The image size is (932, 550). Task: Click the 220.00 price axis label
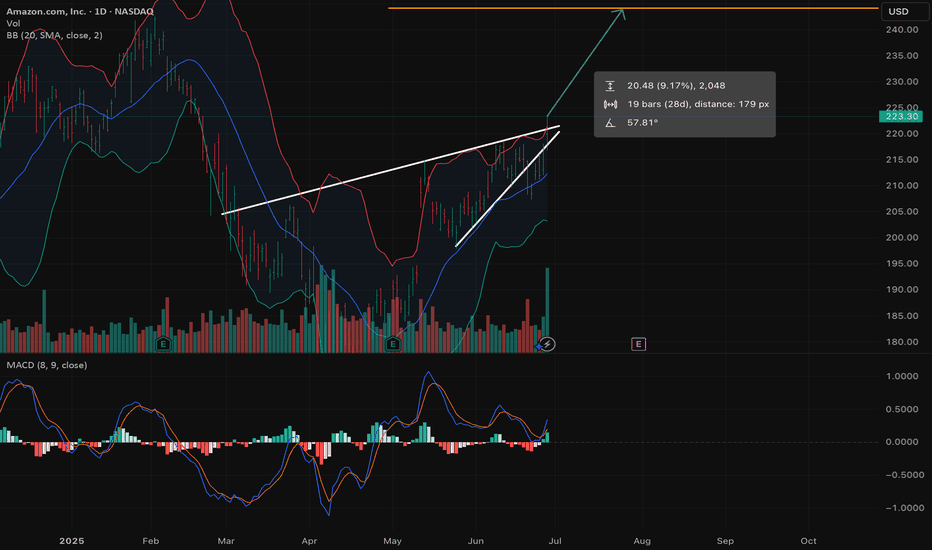pyautogui.click(x=902, y=134)
